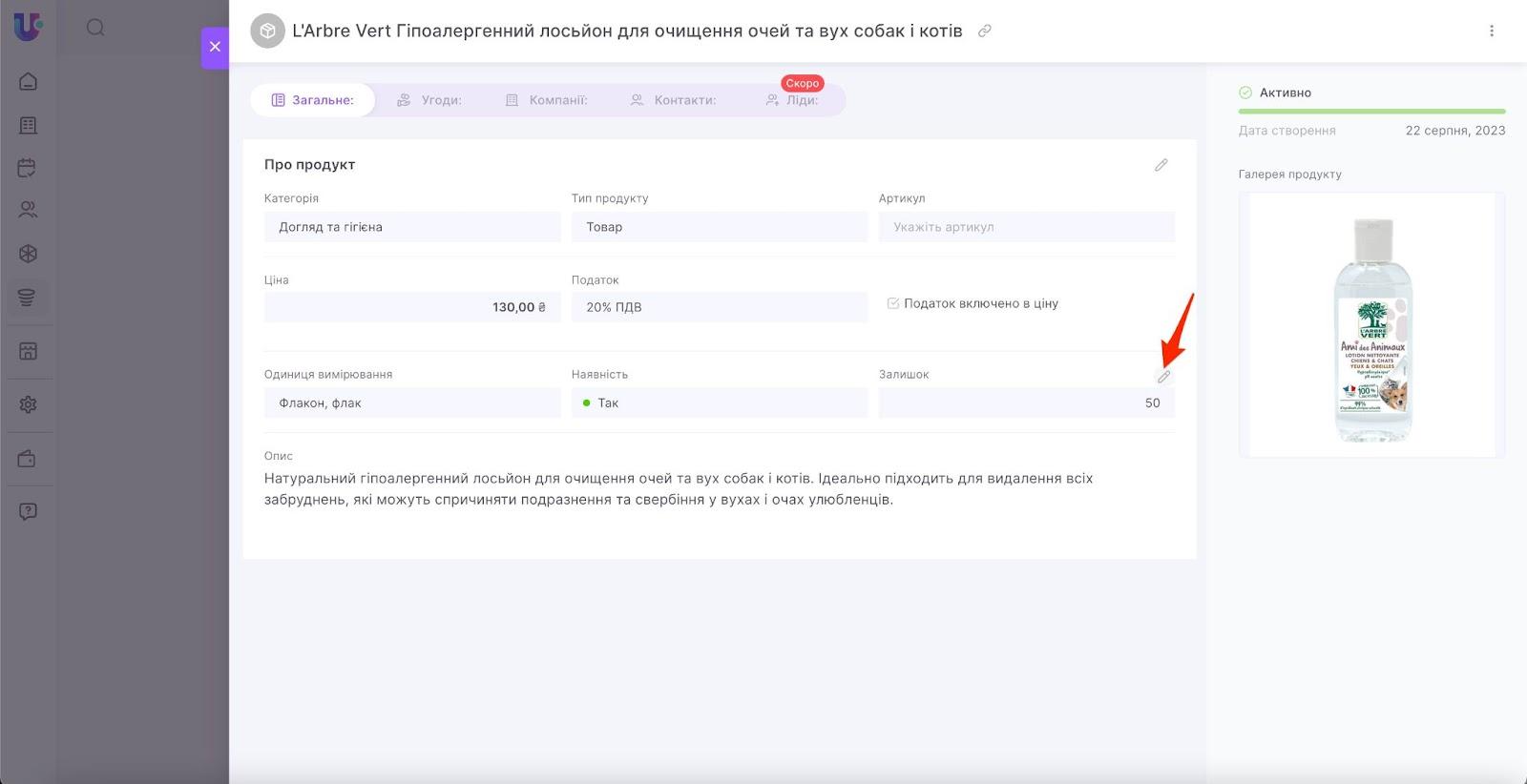
Task: Open the contacts people sidebar icon
Action: (x=28, y=210)
